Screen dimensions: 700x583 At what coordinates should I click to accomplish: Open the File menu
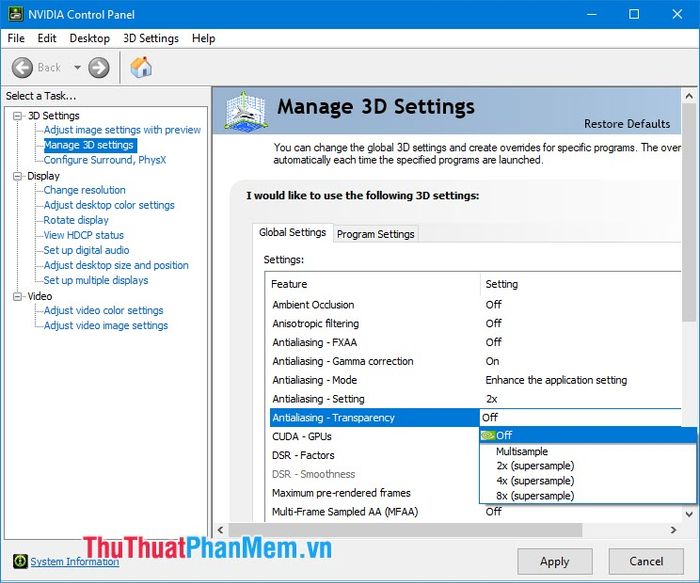tap(16, 38)
